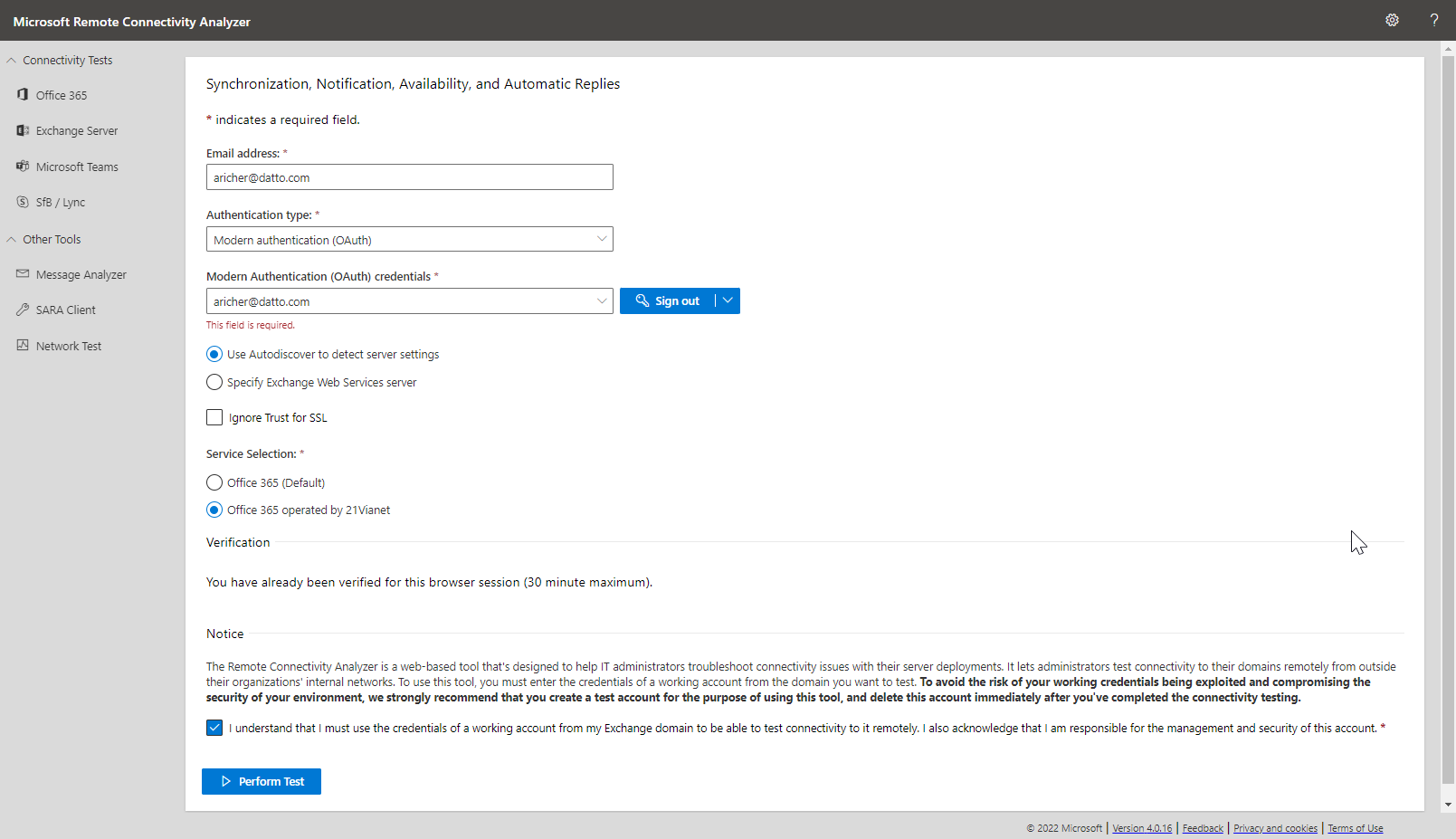
Task: Click the Perform Test button
Action: (262, 781)
